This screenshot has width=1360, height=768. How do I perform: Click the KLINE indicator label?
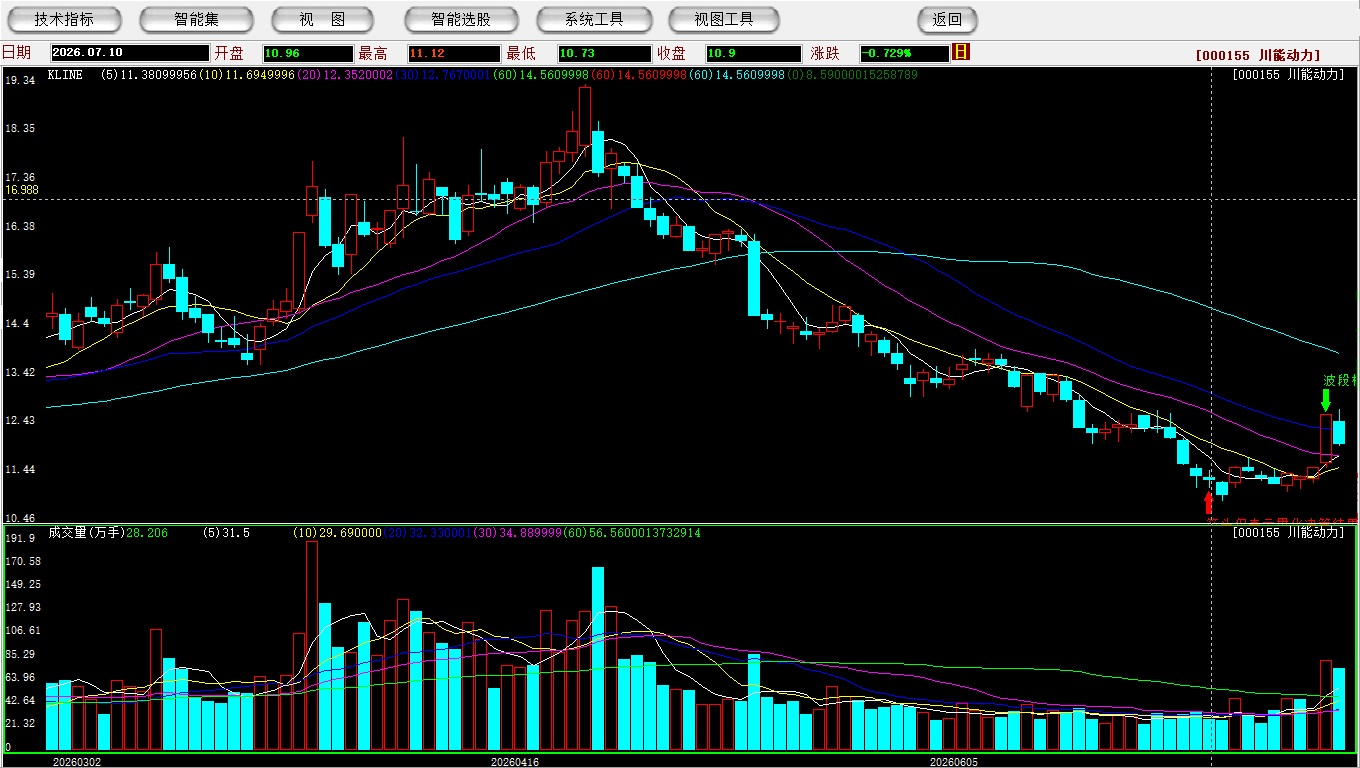tap(65, 75)
